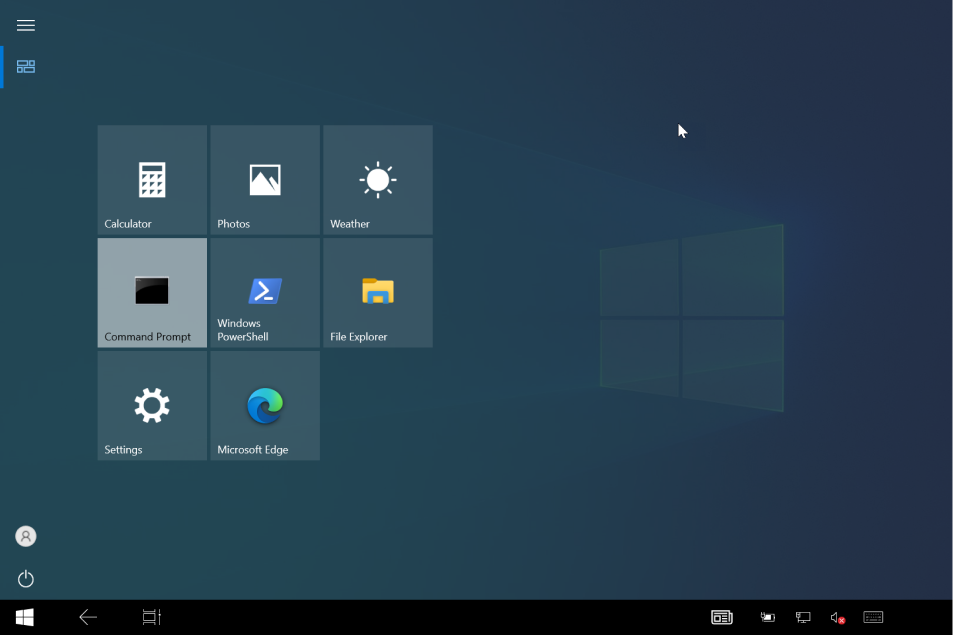
Task: Launch Microsoft Edge
Action: [x=264, y=405]
